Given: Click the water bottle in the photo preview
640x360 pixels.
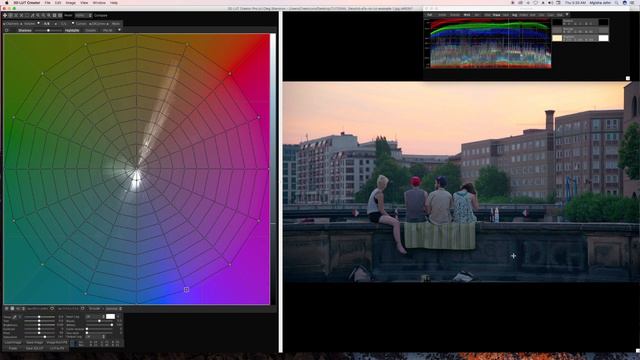Looking at the screenshot, I should tap(496, 215).
